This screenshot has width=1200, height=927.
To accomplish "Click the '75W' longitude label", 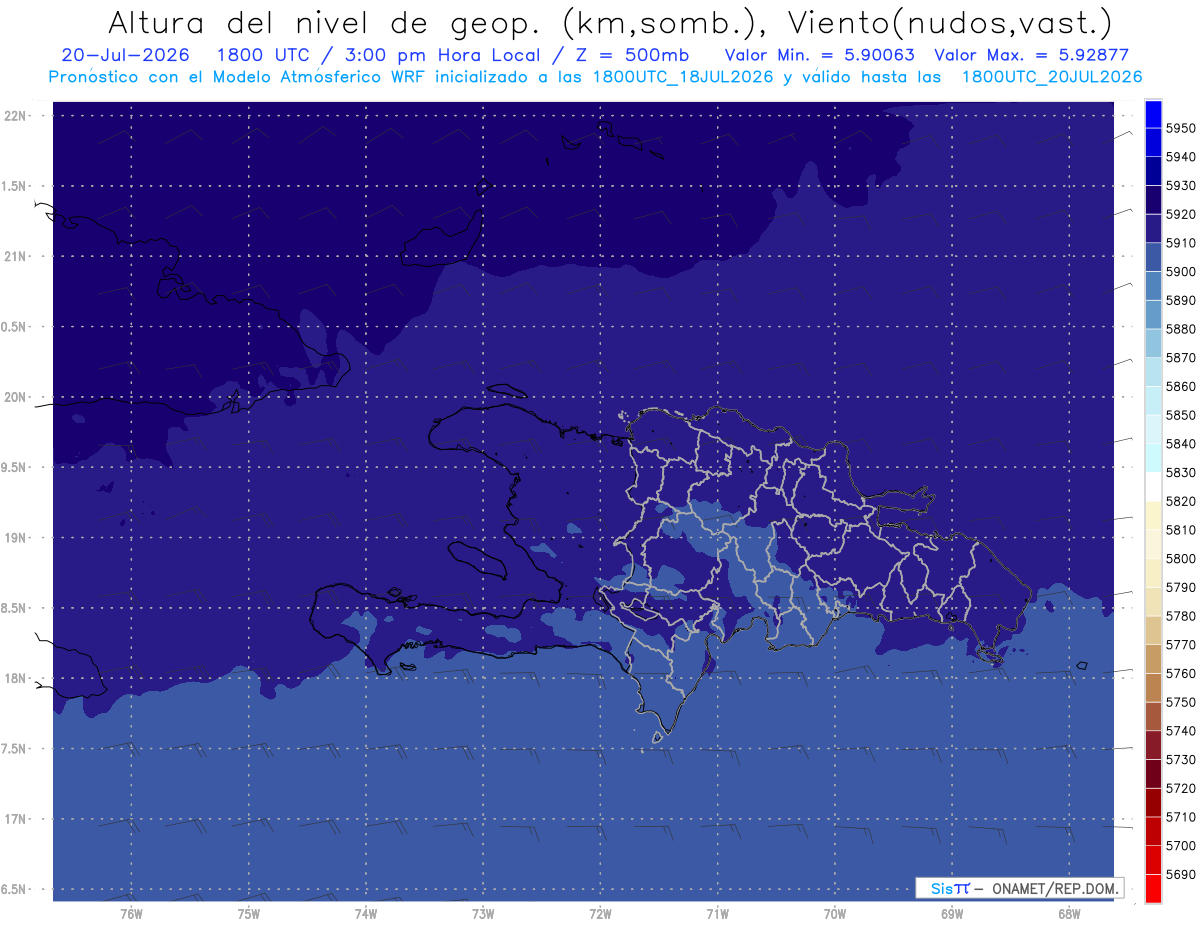I will (x=248, y=913).
